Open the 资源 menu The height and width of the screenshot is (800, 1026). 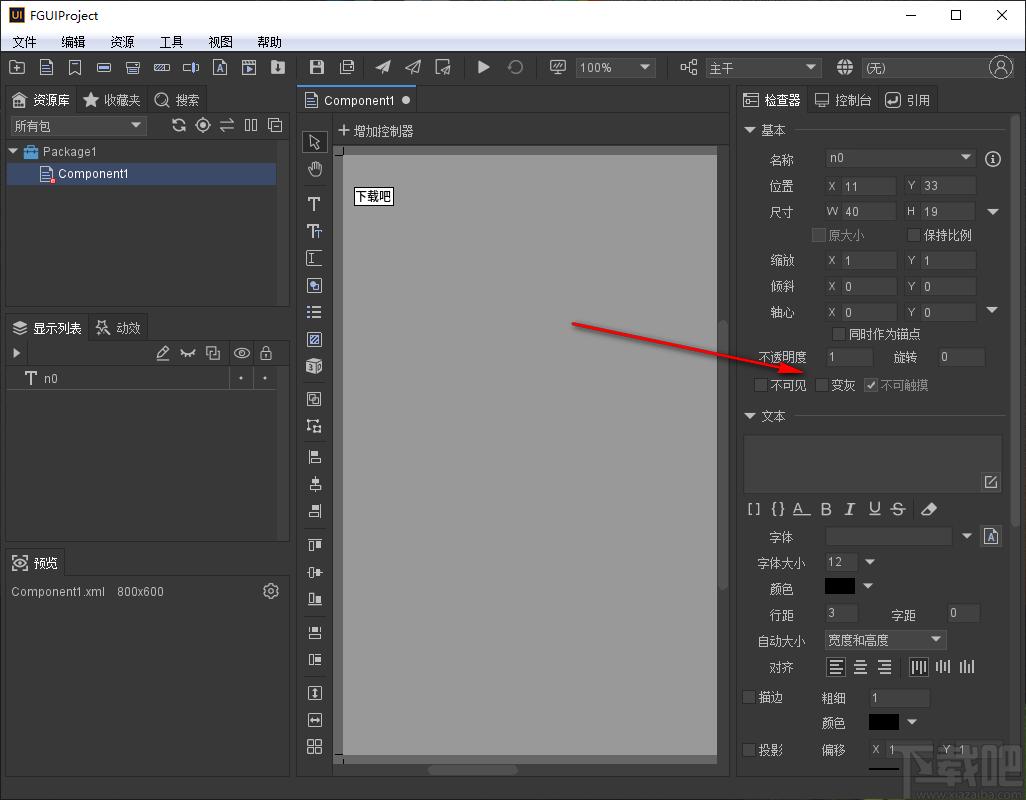(122, 42)
